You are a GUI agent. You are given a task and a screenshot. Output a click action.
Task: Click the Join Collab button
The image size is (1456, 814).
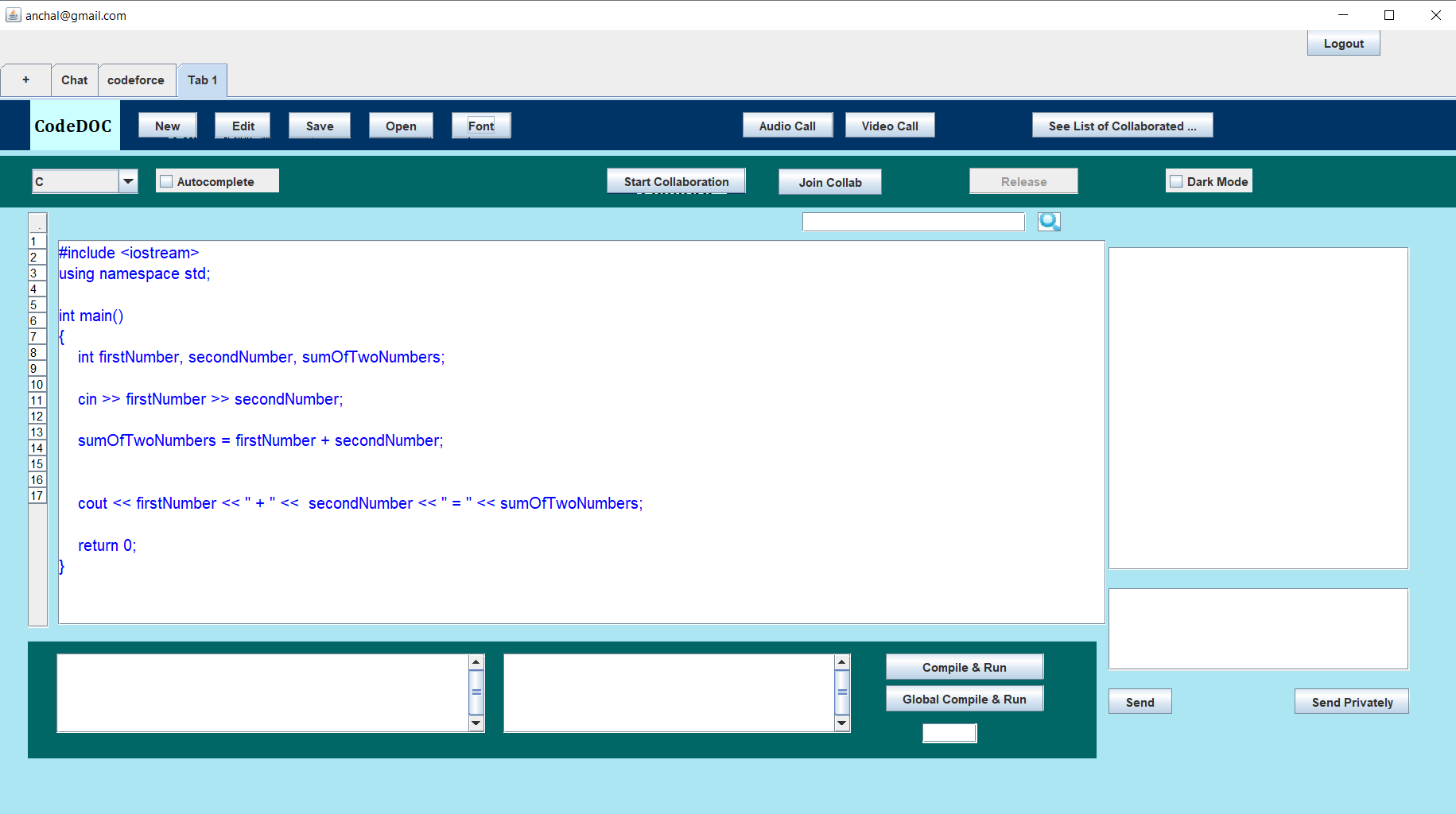click(830, 182)
